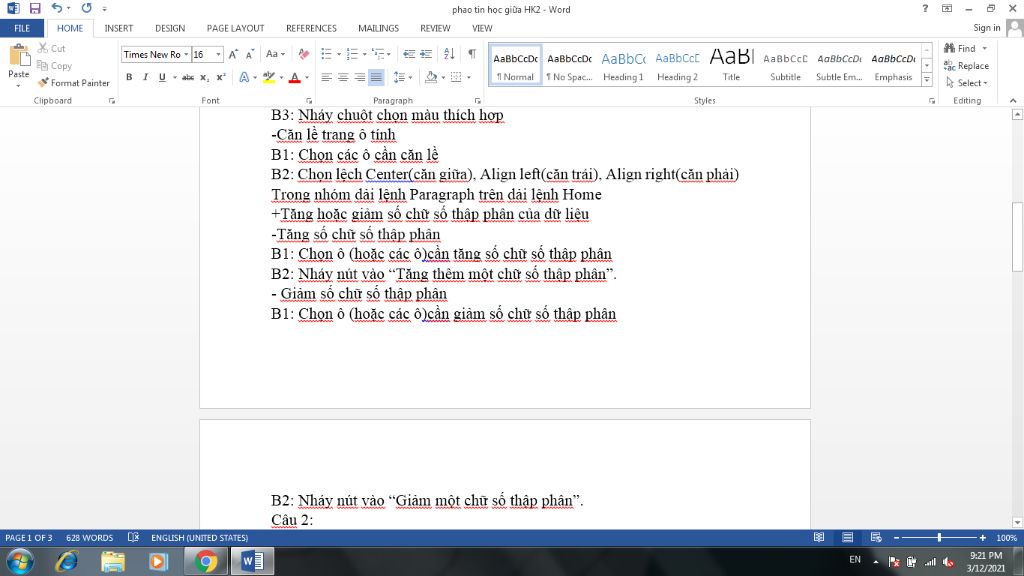Click the zoom slider handle
The width and height of the screenshot is (1024, 576).
pyautogui.click(x=939, y=537)
